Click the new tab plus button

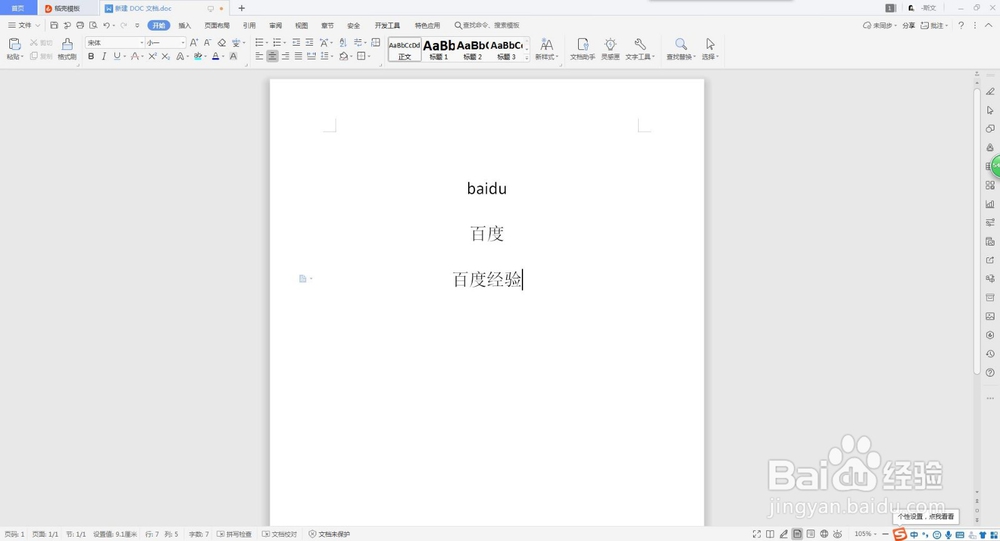tap(242, 8)
